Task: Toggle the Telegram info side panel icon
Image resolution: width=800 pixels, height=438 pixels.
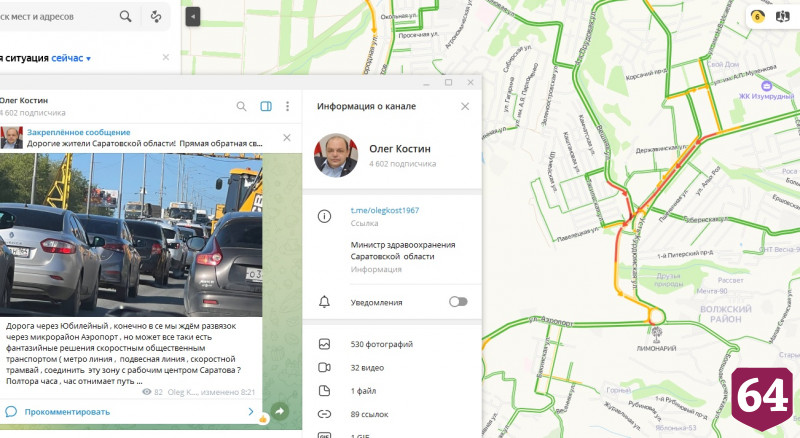Action: pos(266,106)
